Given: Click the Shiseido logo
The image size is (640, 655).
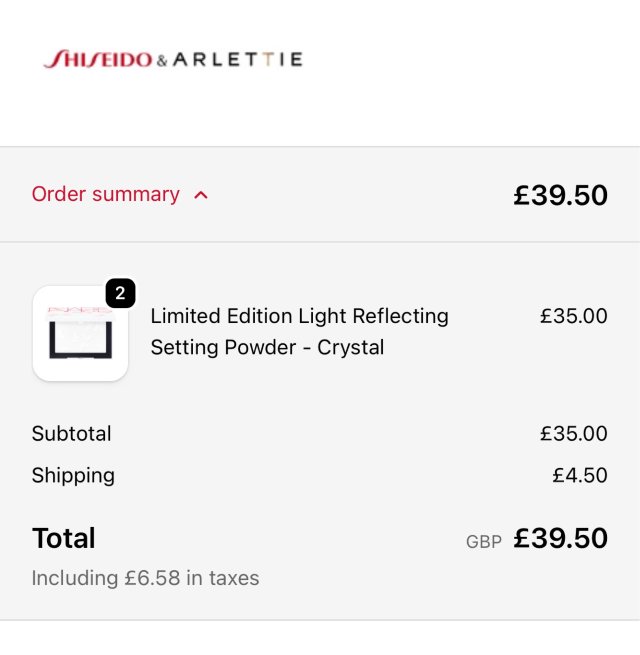Looking at the screenshot, I should [x=98, y=60].
